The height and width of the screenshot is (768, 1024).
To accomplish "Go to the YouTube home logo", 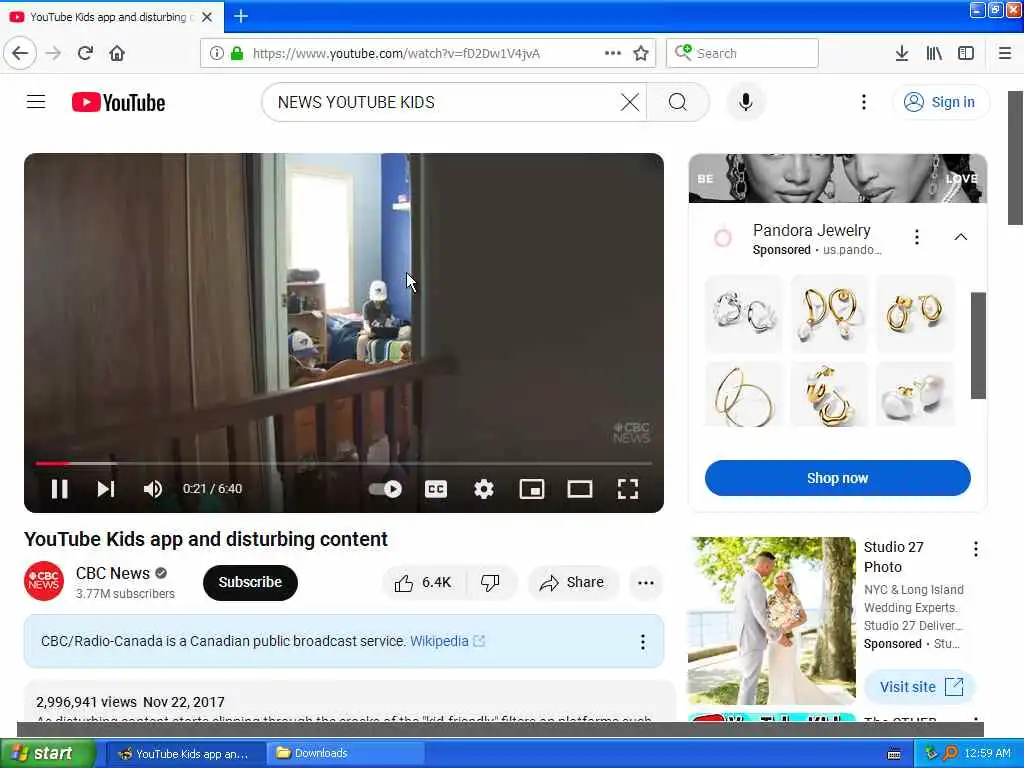I will click(x=118, y=103).
